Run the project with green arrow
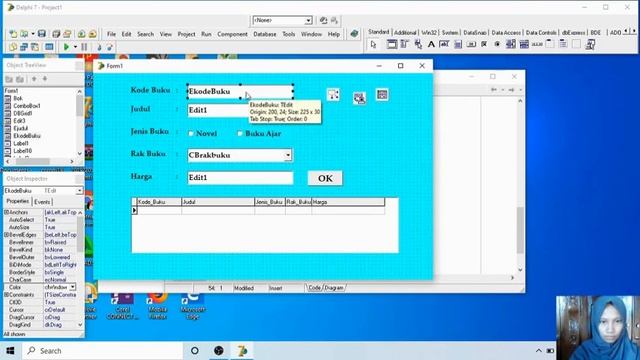The image size is (640, 360). pyautogui.click(x=66, y=47)
